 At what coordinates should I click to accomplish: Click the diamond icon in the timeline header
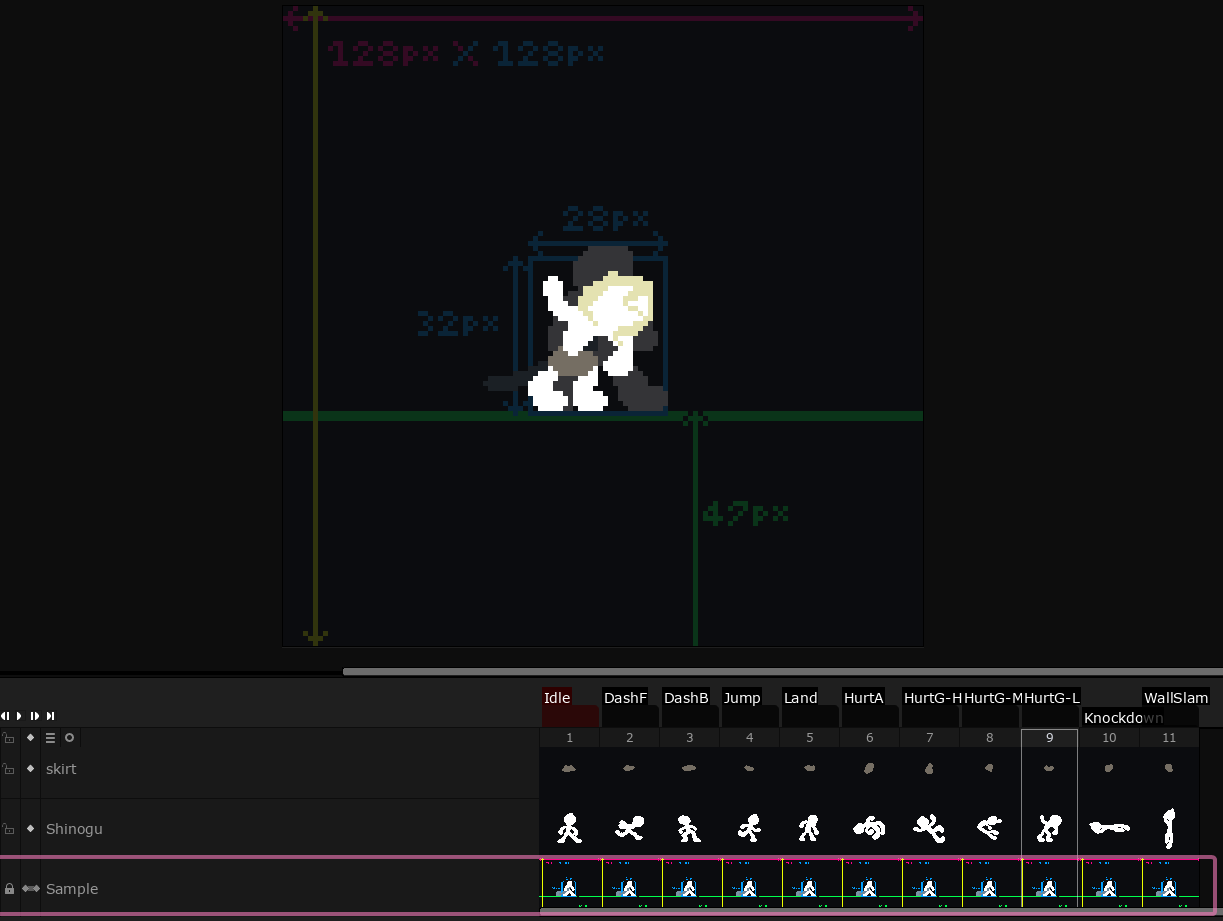pos(30,738)
